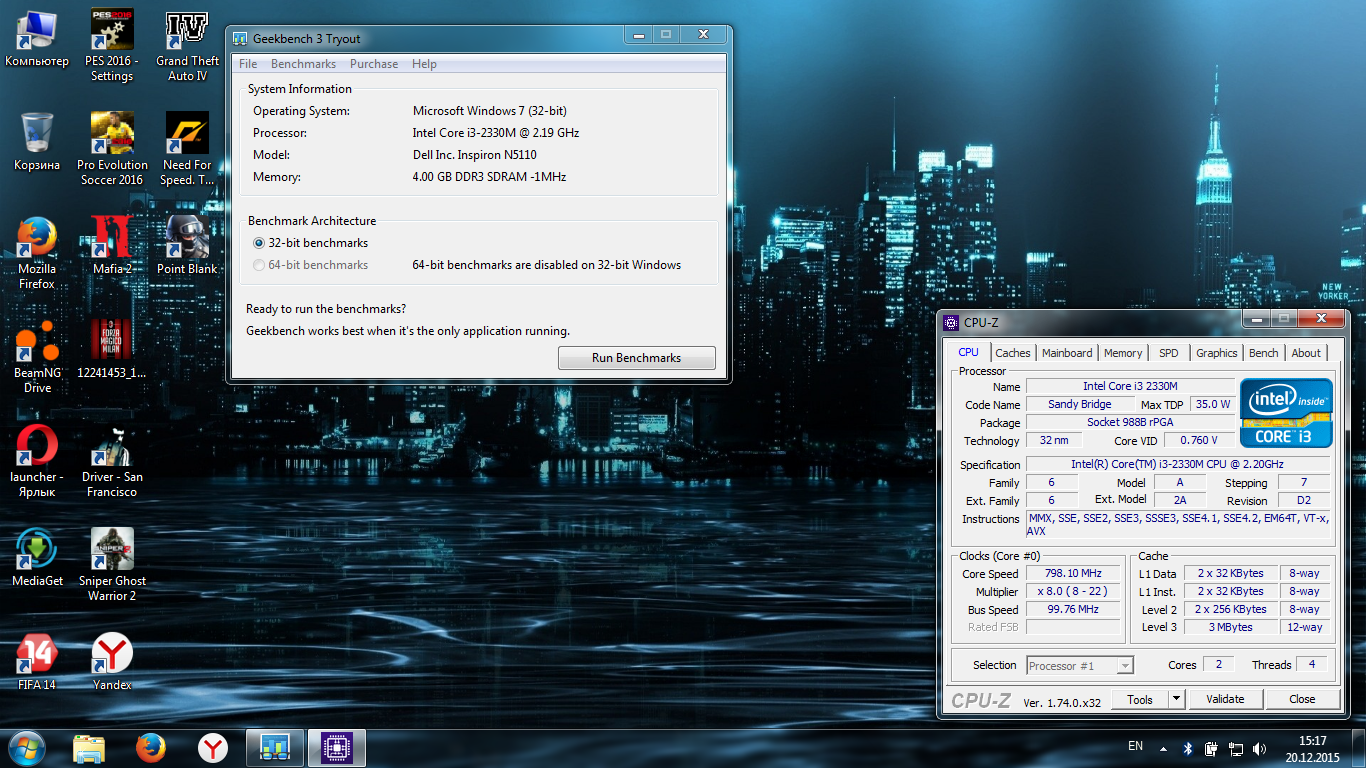The image size is (1366, 768).
Task: Switch to the About tab in CPU-Z
Action: click(1306, 353)
